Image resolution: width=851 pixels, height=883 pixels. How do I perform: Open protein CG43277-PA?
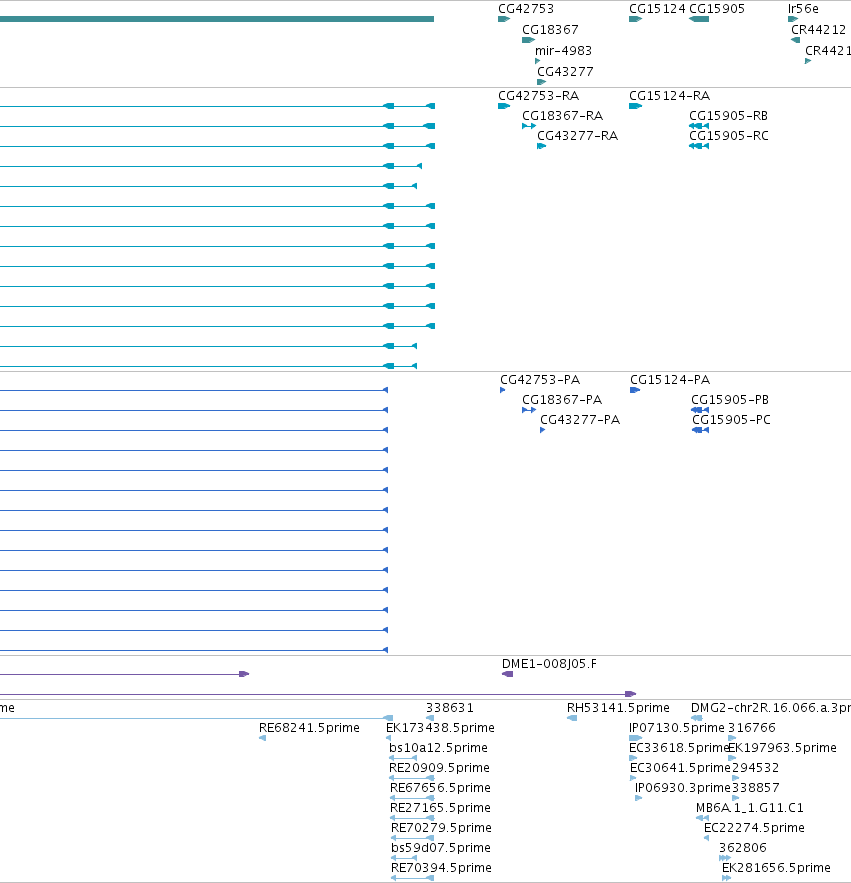(x=580, y=420)
